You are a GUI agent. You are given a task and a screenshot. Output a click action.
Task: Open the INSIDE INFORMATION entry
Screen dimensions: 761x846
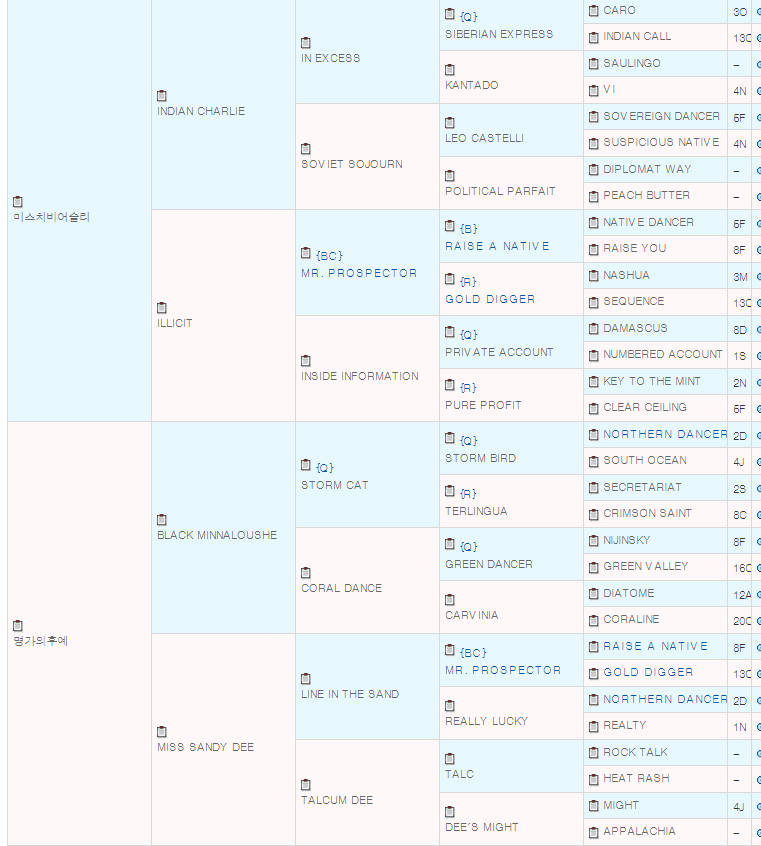(359, 376)
